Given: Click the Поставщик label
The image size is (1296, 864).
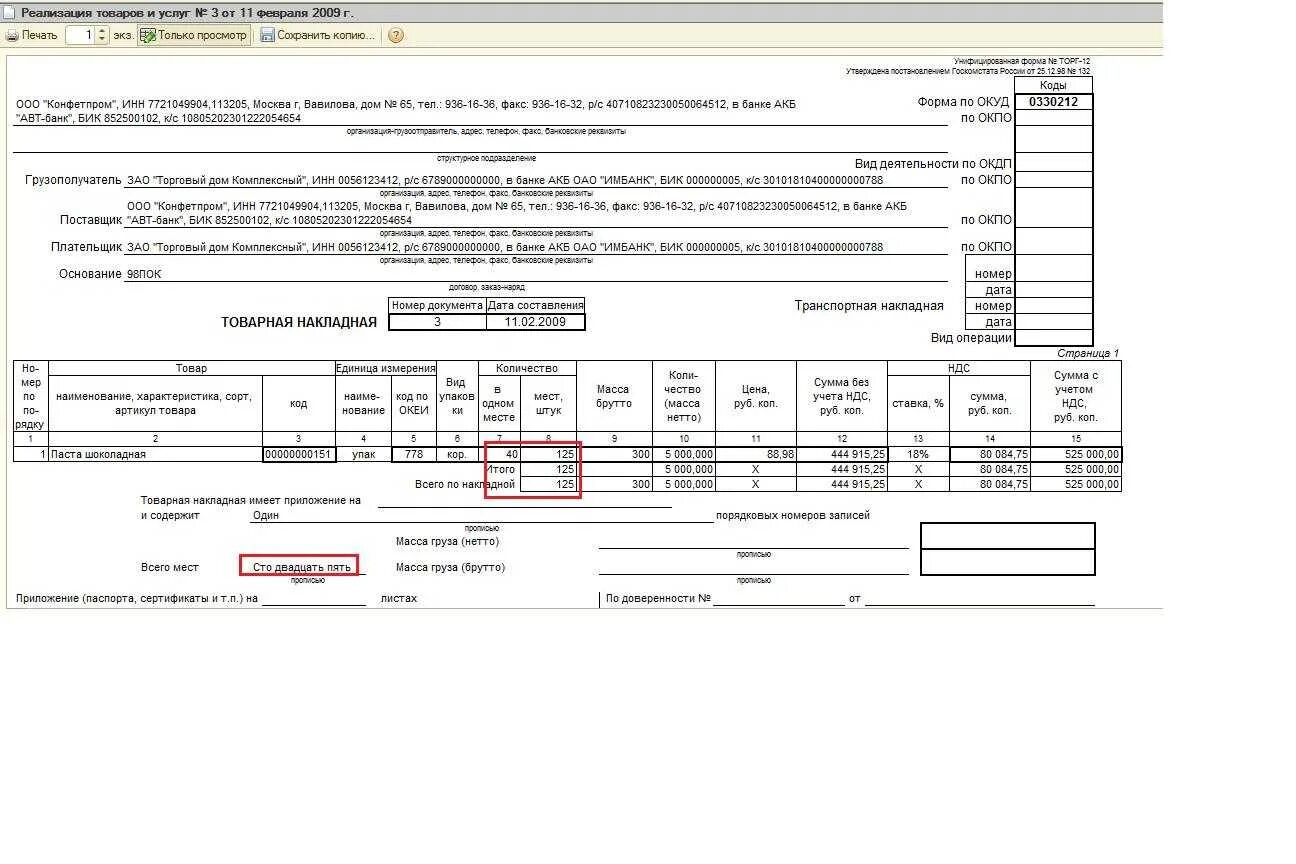Looking at the screenshot, I should [x=91, y=220].
